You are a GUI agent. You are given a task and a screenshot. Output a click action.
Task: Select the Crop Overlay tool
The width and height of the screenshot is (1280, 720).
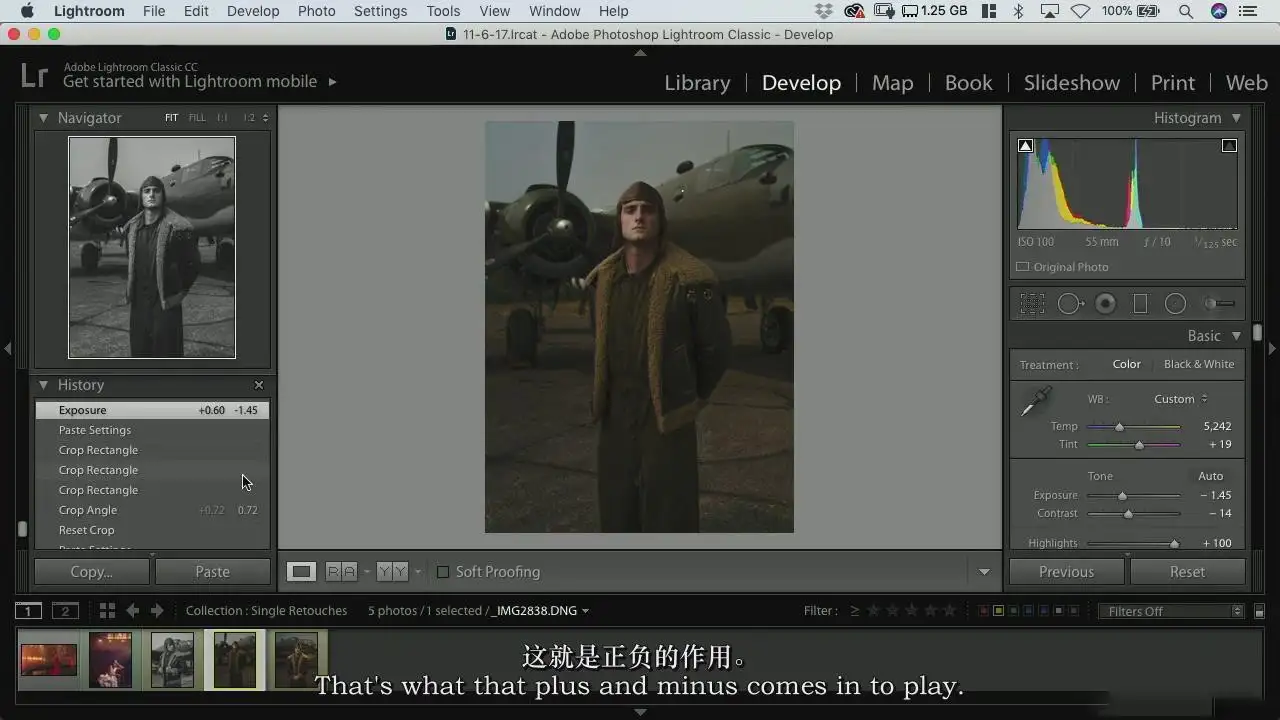tap(1032, 303)
